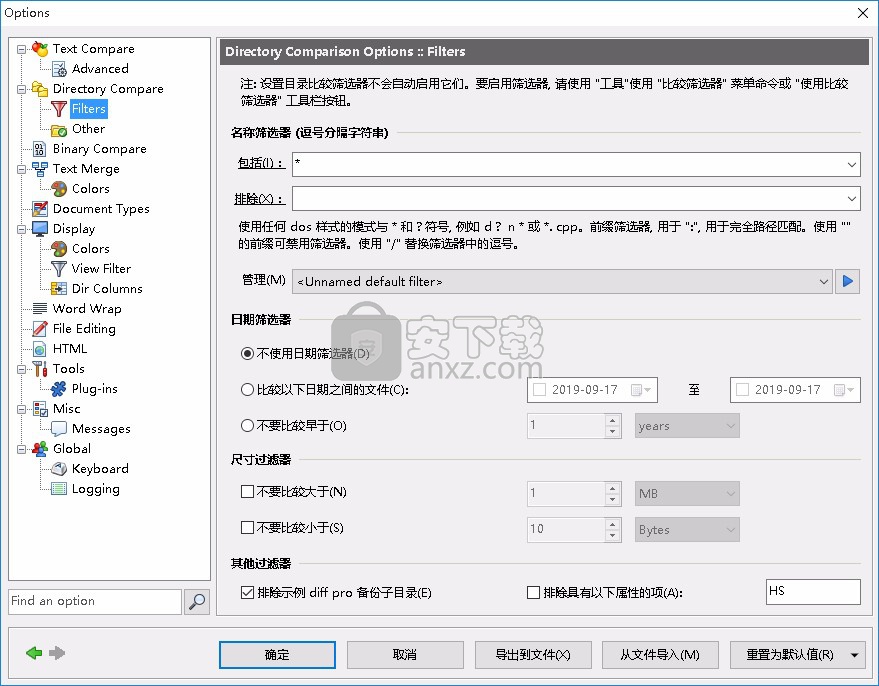
Task: Click the Messages speech bubble icon
Action: pos(59,429)
